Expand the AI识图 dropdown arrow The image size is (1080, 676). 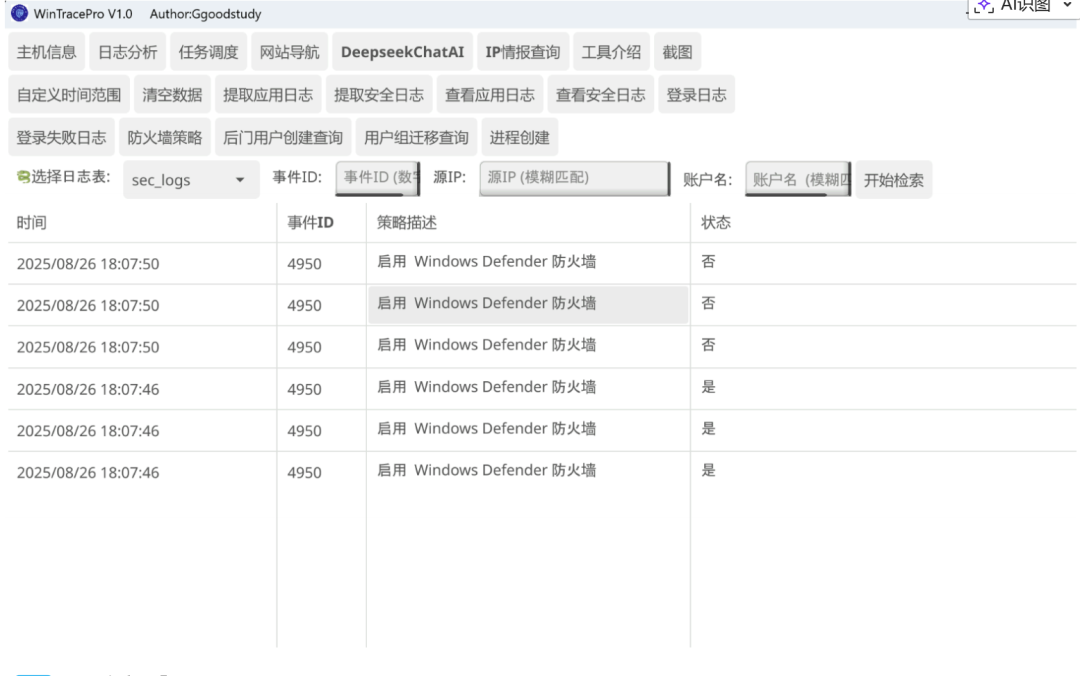click(x=1067, y=6)
